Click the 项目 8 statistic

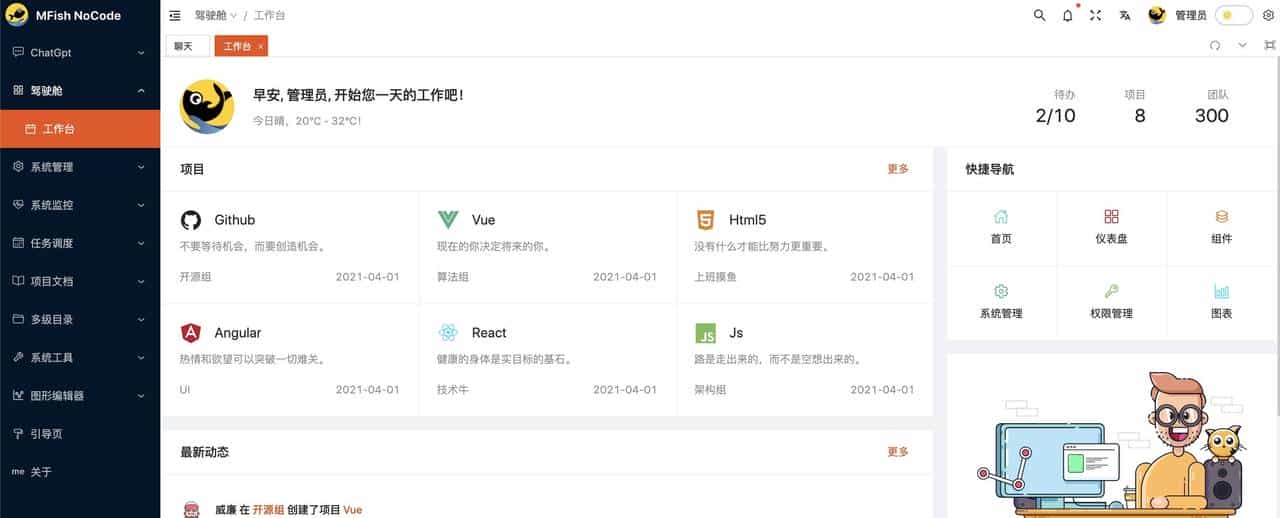coord(1135,106)
